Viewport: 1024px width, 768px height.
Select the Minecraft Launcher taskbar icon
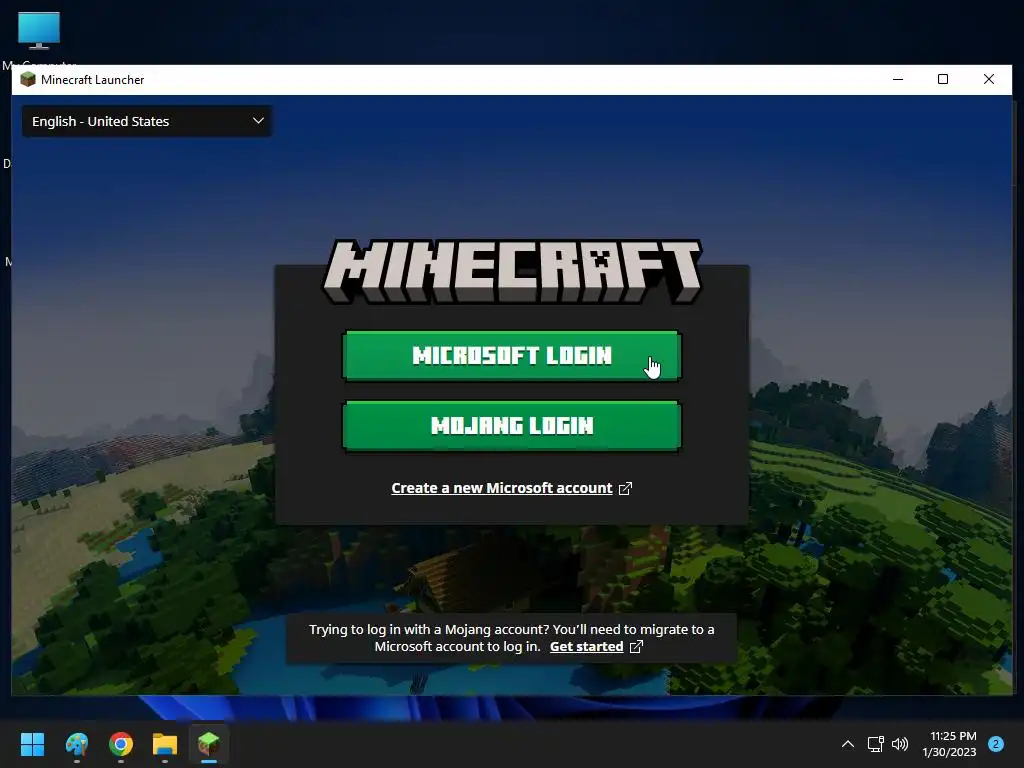coord(209,744)
